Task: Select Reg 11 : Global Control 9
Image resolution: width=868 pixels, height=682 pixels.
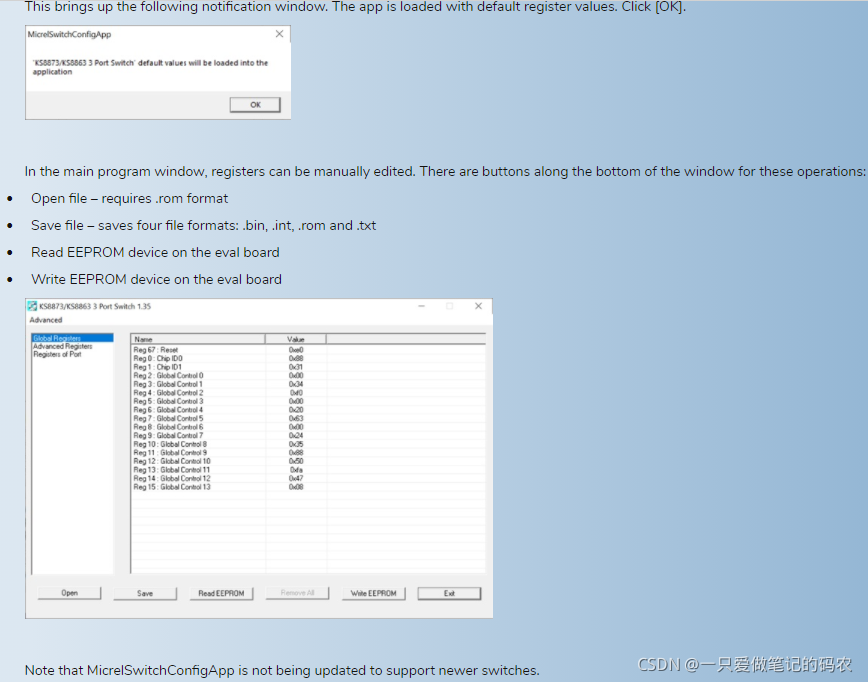Action: pos(308,453)
